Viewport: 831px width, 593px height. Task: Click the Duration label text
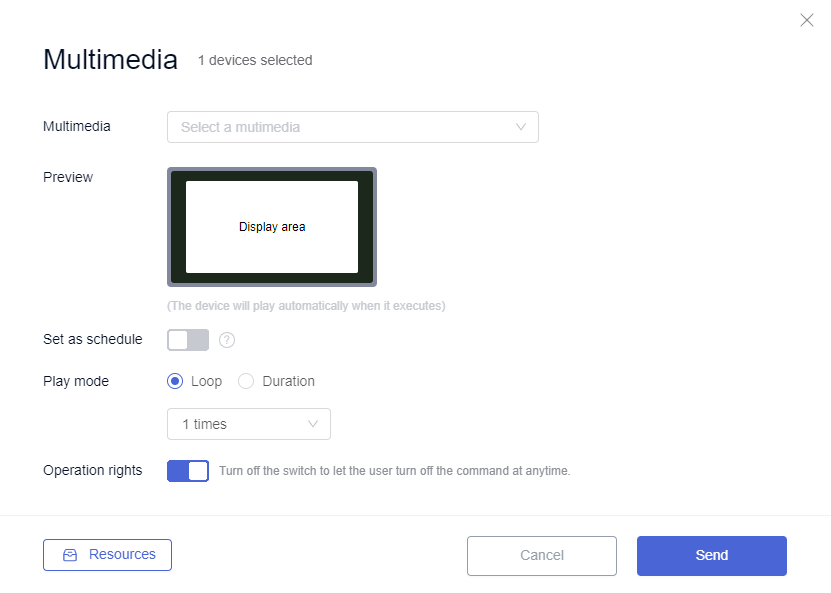tap(288, 381)
